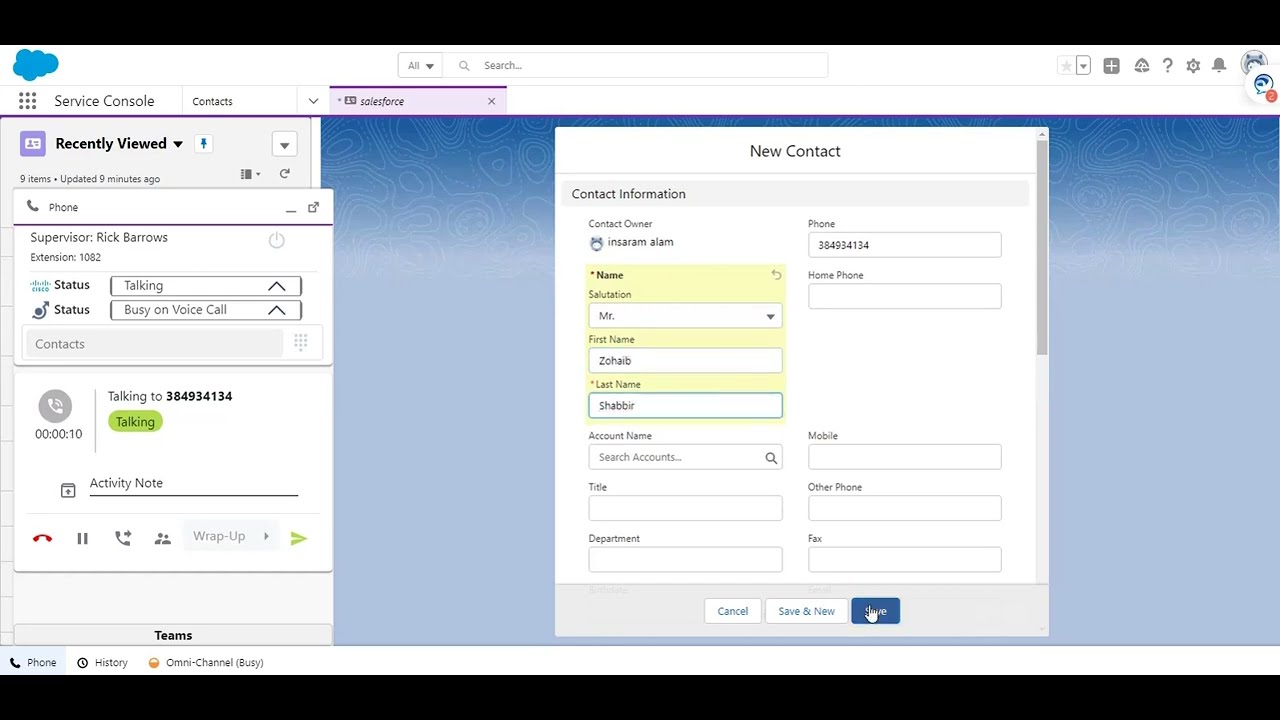Screen dimensions: 1280x720
Task: Click the Activity Note field
Action: tap(194, 484)
